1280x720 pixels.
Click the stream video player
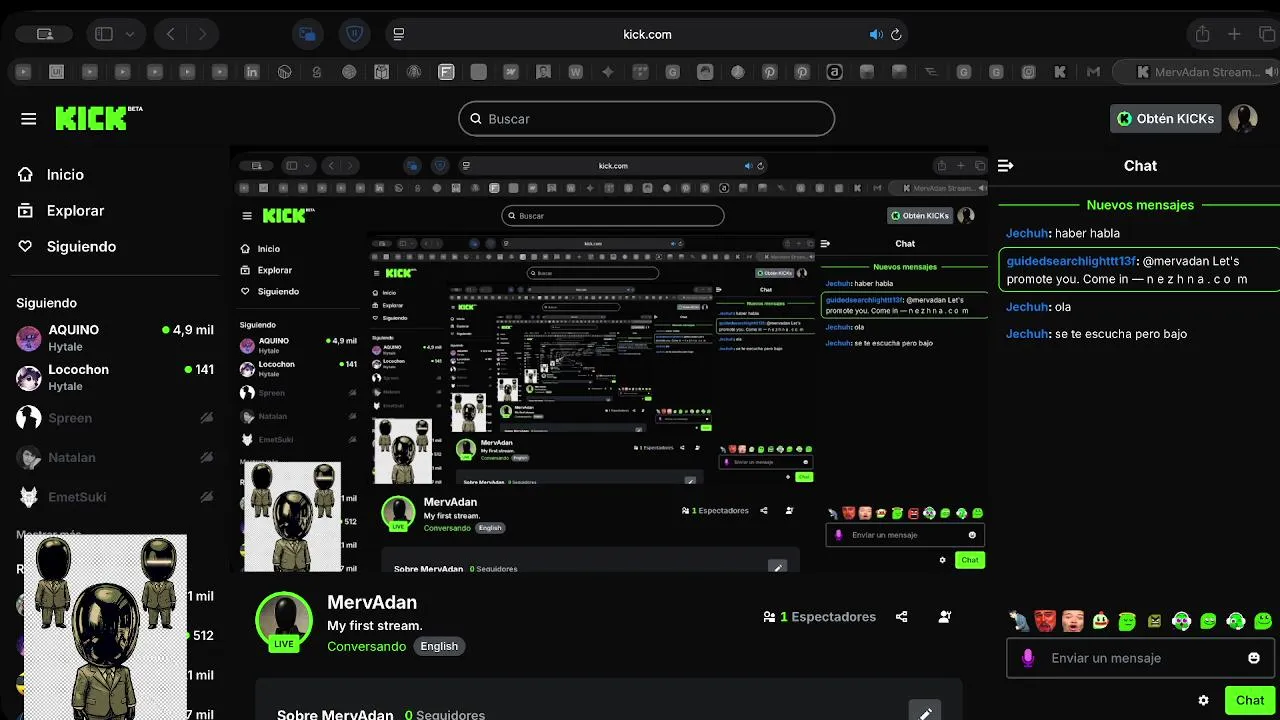point(609,361)
